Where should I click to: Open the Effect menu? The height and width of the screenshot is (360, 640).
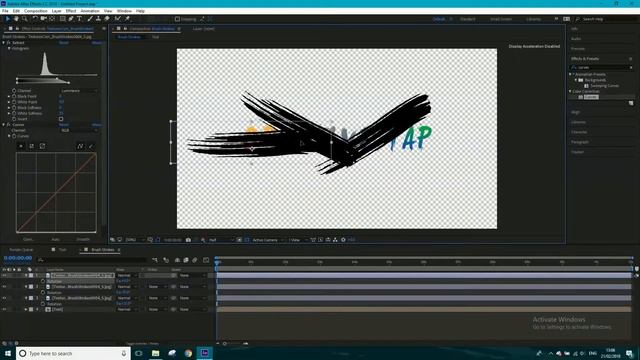pos(71,11)
